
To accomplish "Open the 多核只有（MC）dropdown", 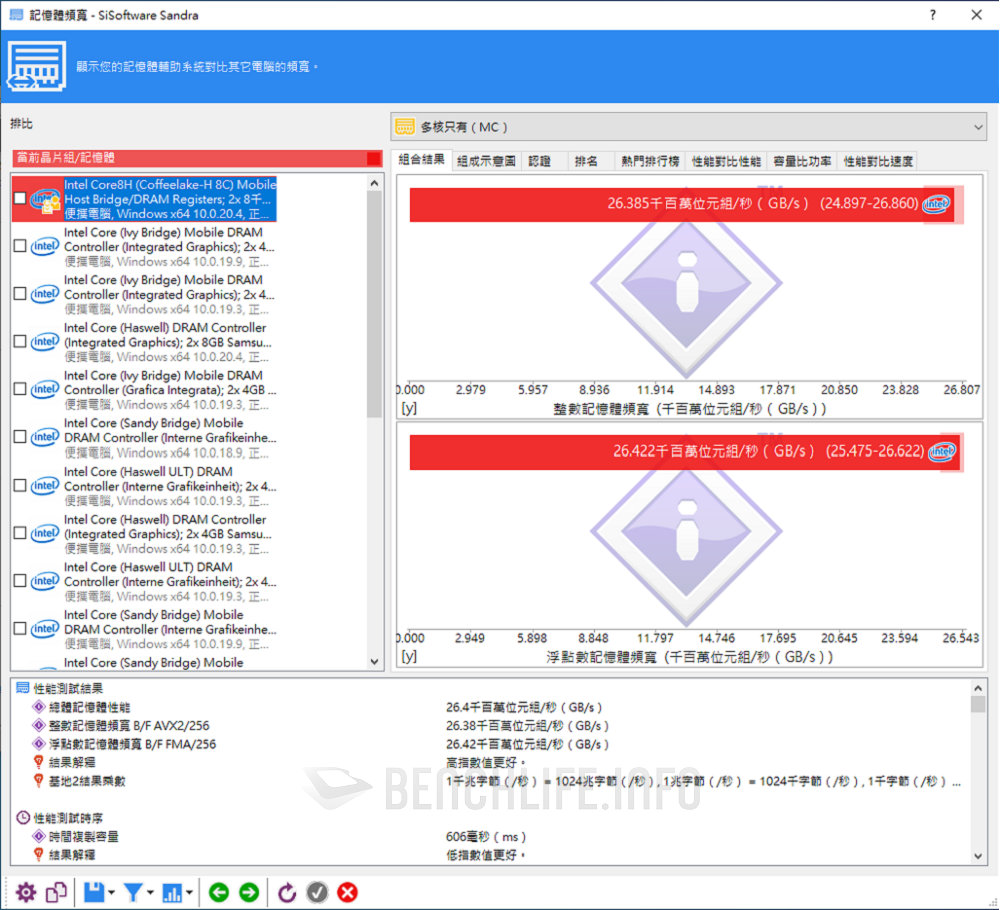I will click(688, 126).
